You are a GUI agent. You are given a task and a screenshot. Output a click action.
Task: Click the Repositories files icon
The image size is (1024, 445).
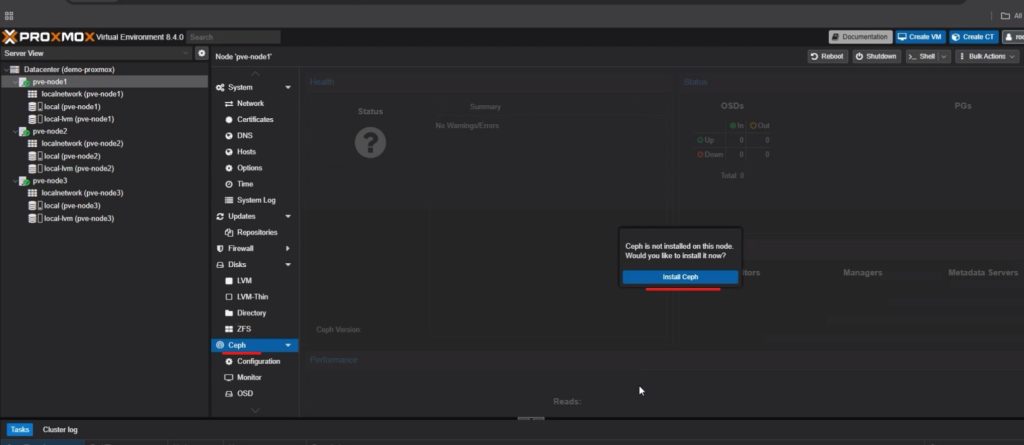coord(229,233)
